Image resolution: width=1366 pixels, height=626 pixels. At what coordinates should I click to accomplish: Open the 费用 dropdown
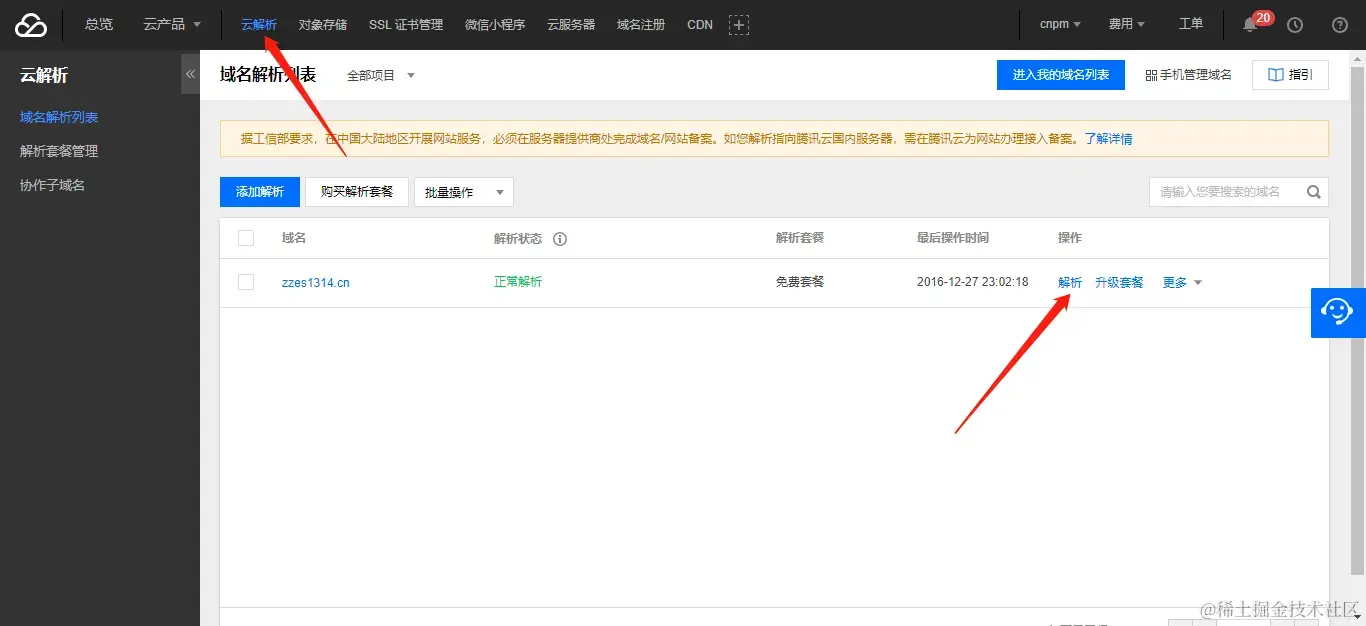point(1127,24)
